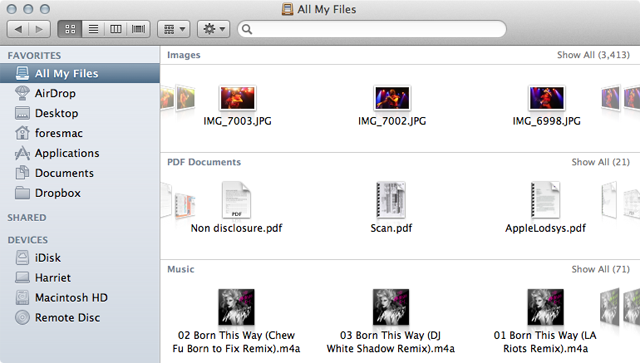Click the Scan.pdf file name
This screenshot has height=363, width=640.
click(x=391, y=228)
